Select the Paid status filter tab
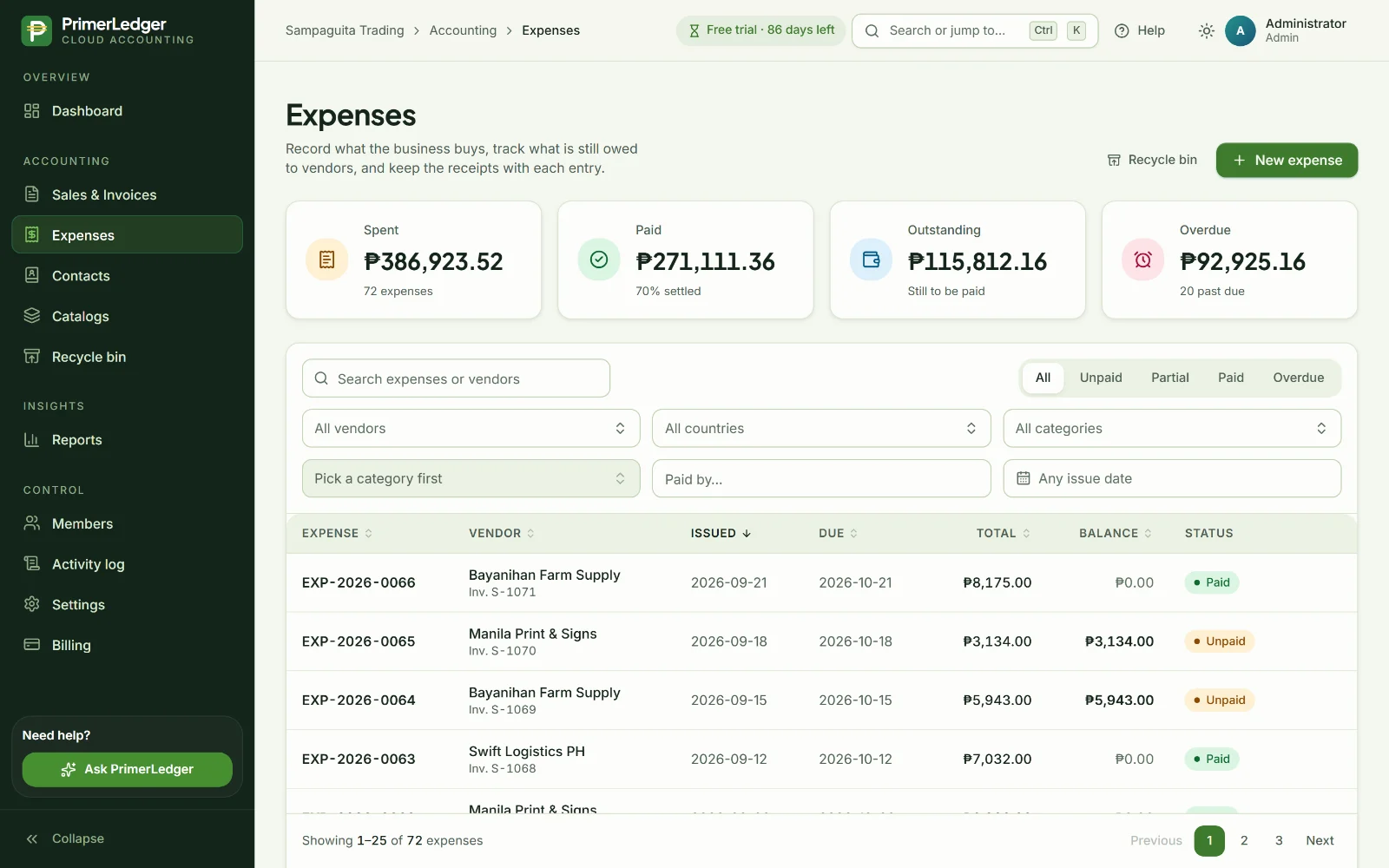This screenshot has width=1389, height=868. tap(1230, 378)
